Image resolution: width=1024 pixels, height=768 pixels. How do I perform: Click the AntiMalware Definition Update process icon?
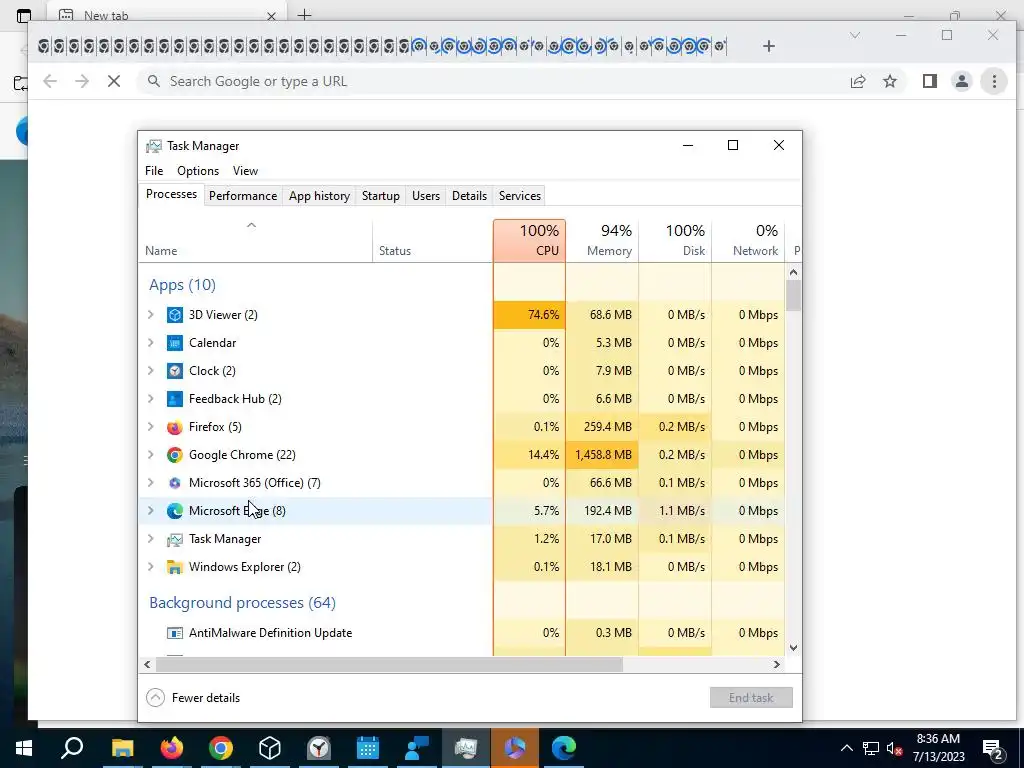pyautogui.click(x=174, y=633)
